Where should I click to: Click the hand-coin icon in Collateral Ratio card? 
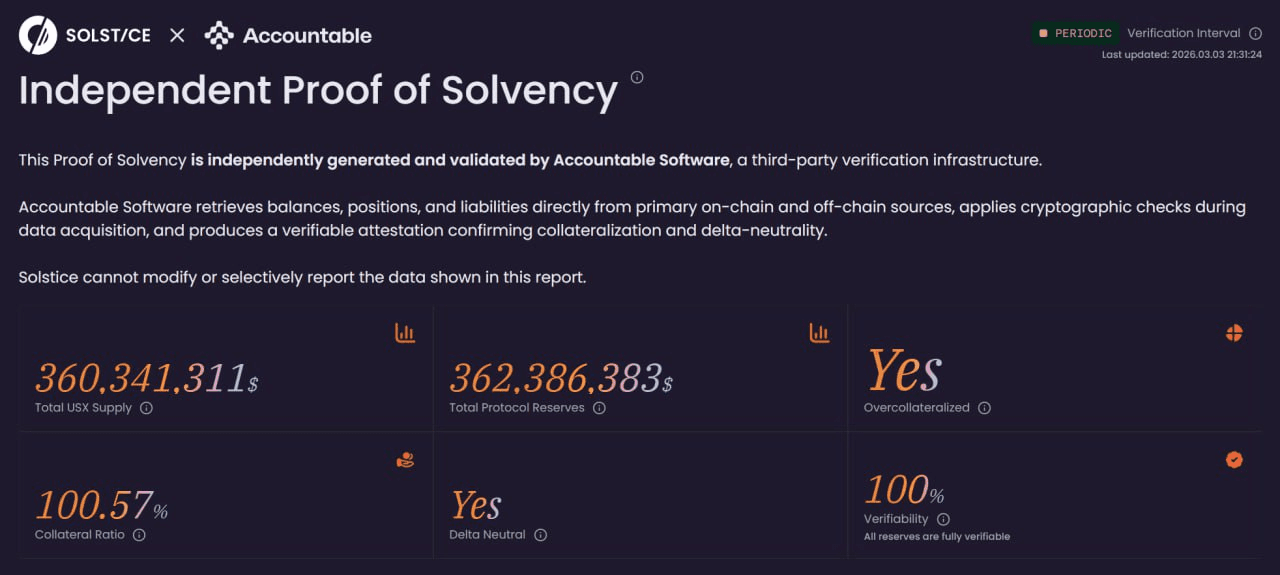[405, 460]
